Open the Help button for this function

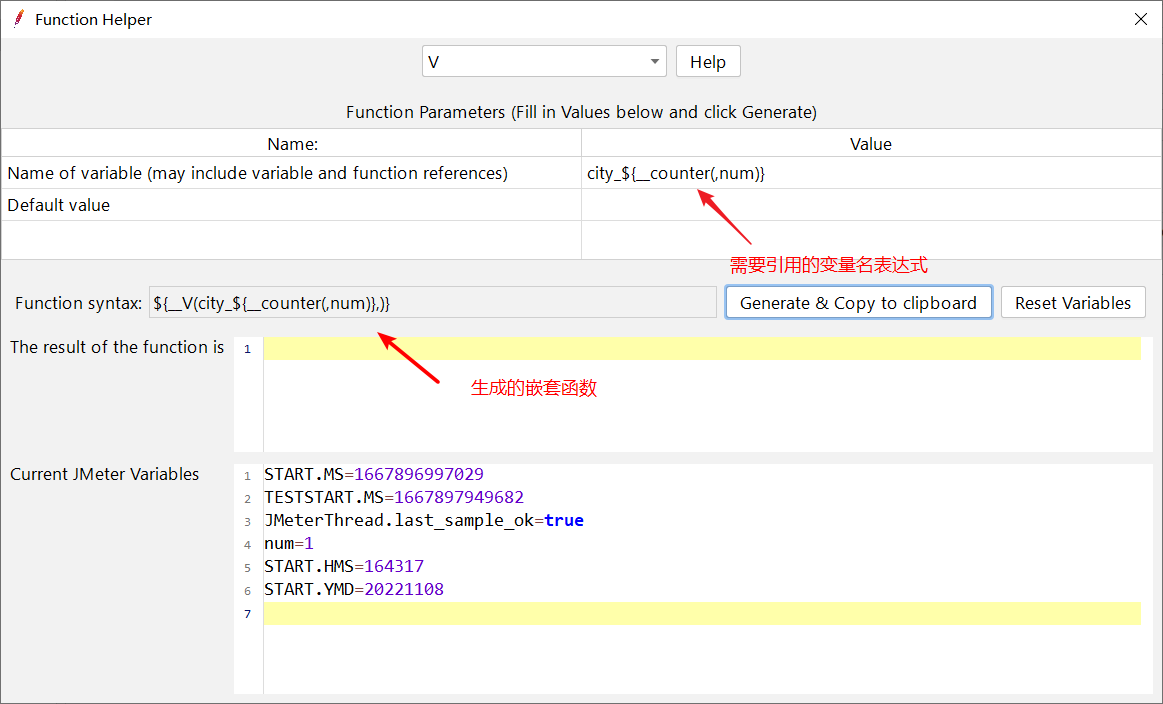(707, 62)
